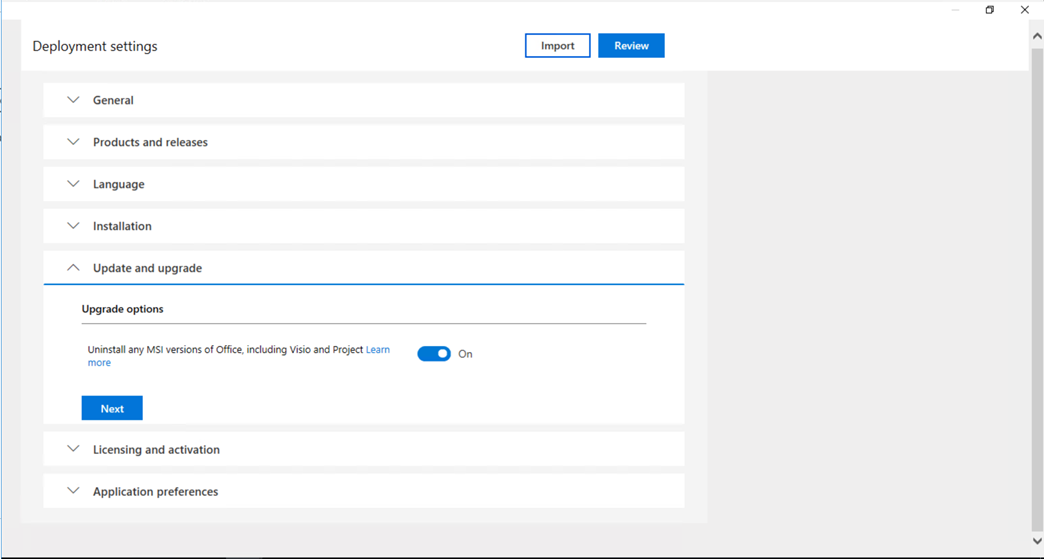Click the Import button
The width and height of the screenshot is (1044, 559).
click(x=557, y=45)
